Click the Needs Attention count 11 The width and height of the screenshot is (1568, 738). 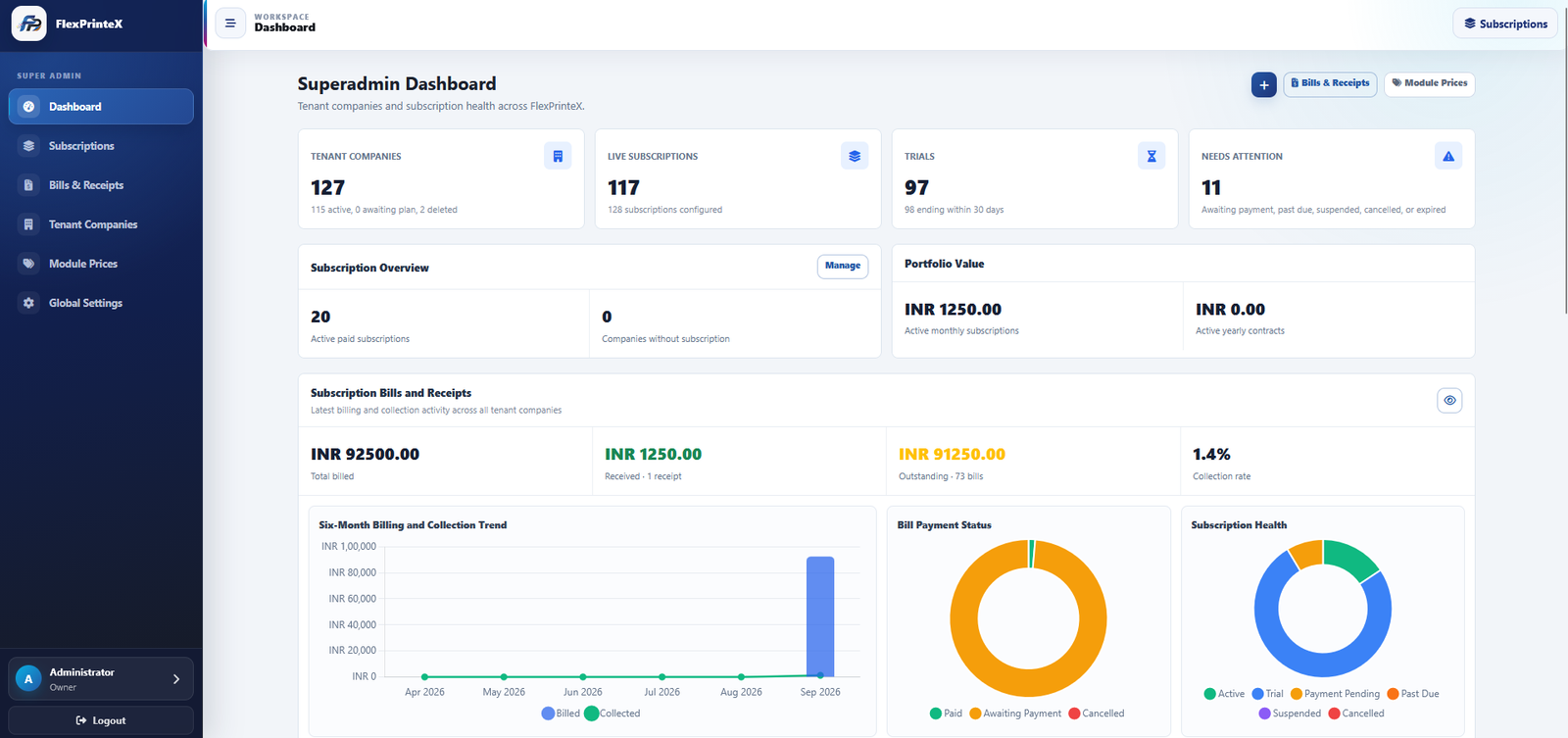1211,187
